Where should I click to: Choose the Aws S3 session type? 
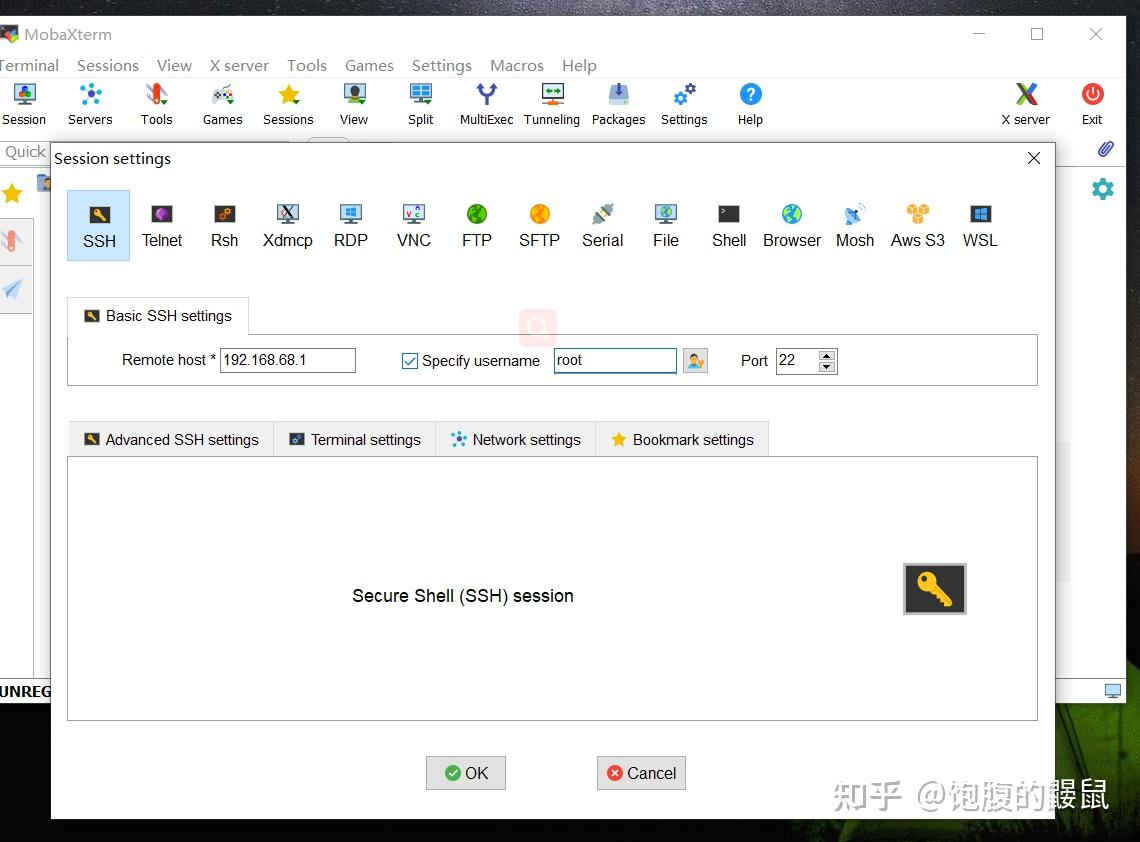(918, 225)
